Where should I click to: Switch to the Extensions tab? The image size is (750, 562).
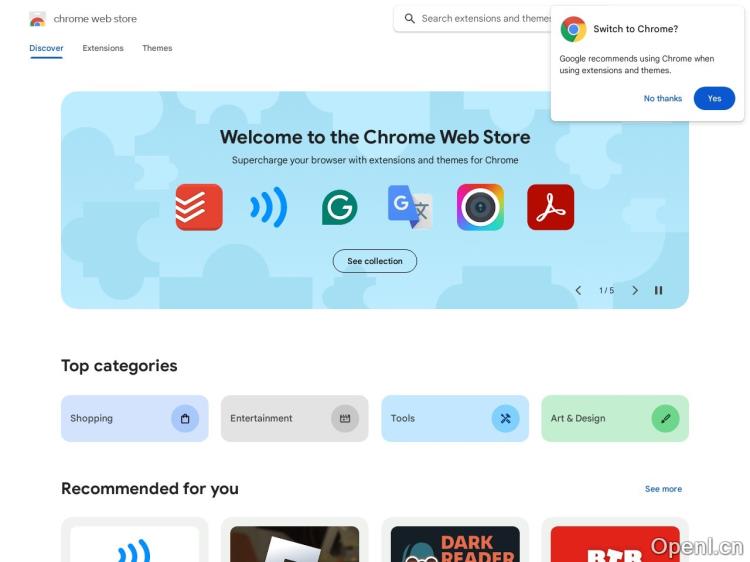pyautogui.click(x=103, y=48)
